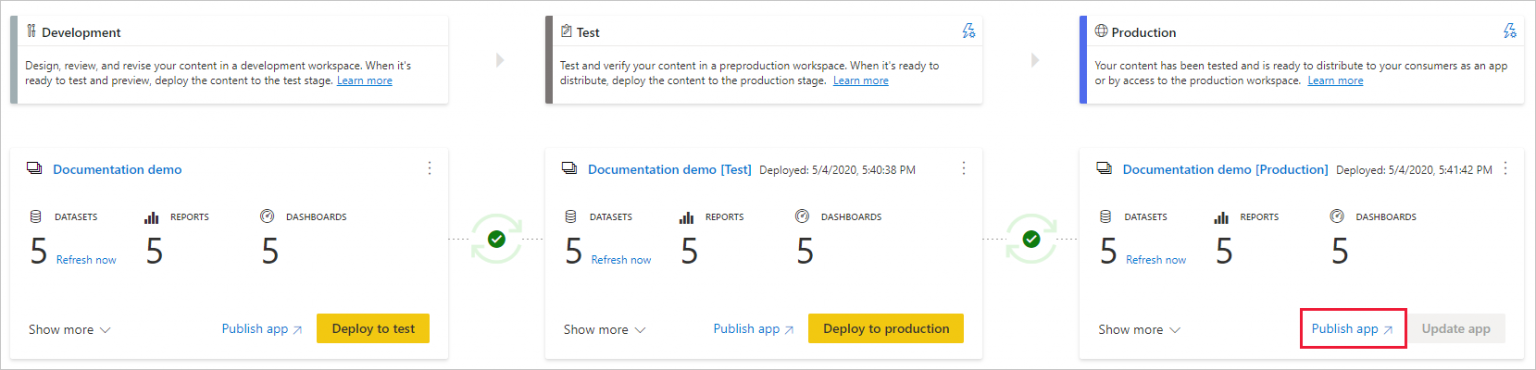Open Production stage deployment rules lightning icon
Viewport: 1536px width, 370px height.
tap(1510, 31)
